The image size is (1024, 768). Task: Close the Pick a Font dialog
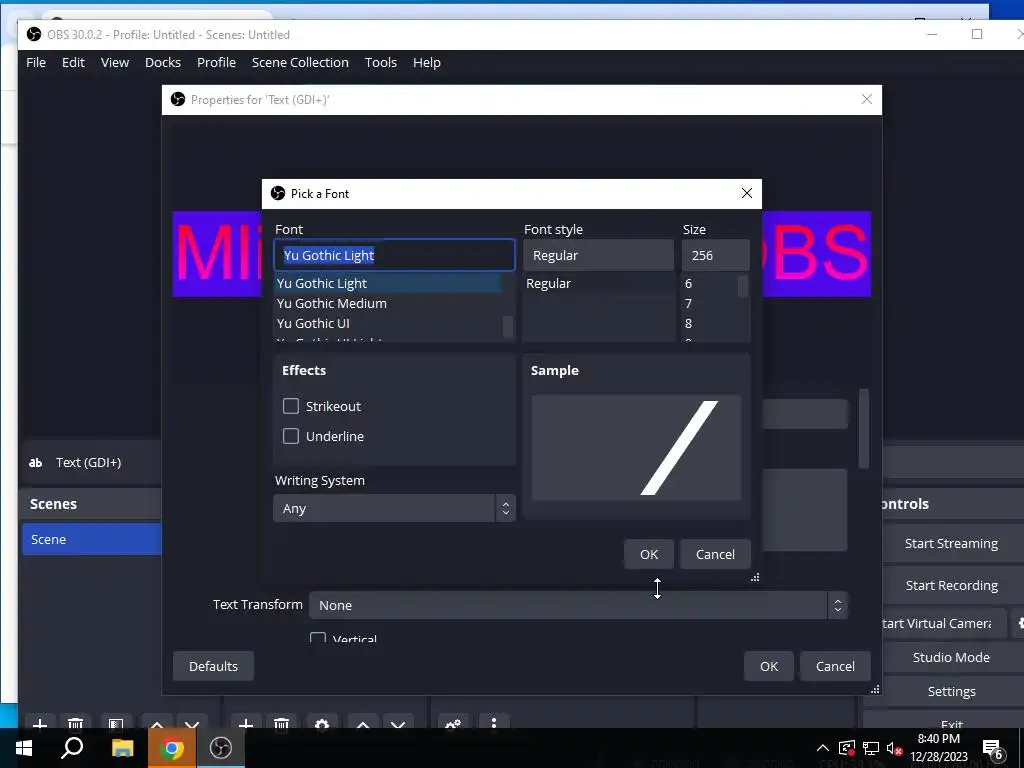pyautogui.click(x=746, y=193)
